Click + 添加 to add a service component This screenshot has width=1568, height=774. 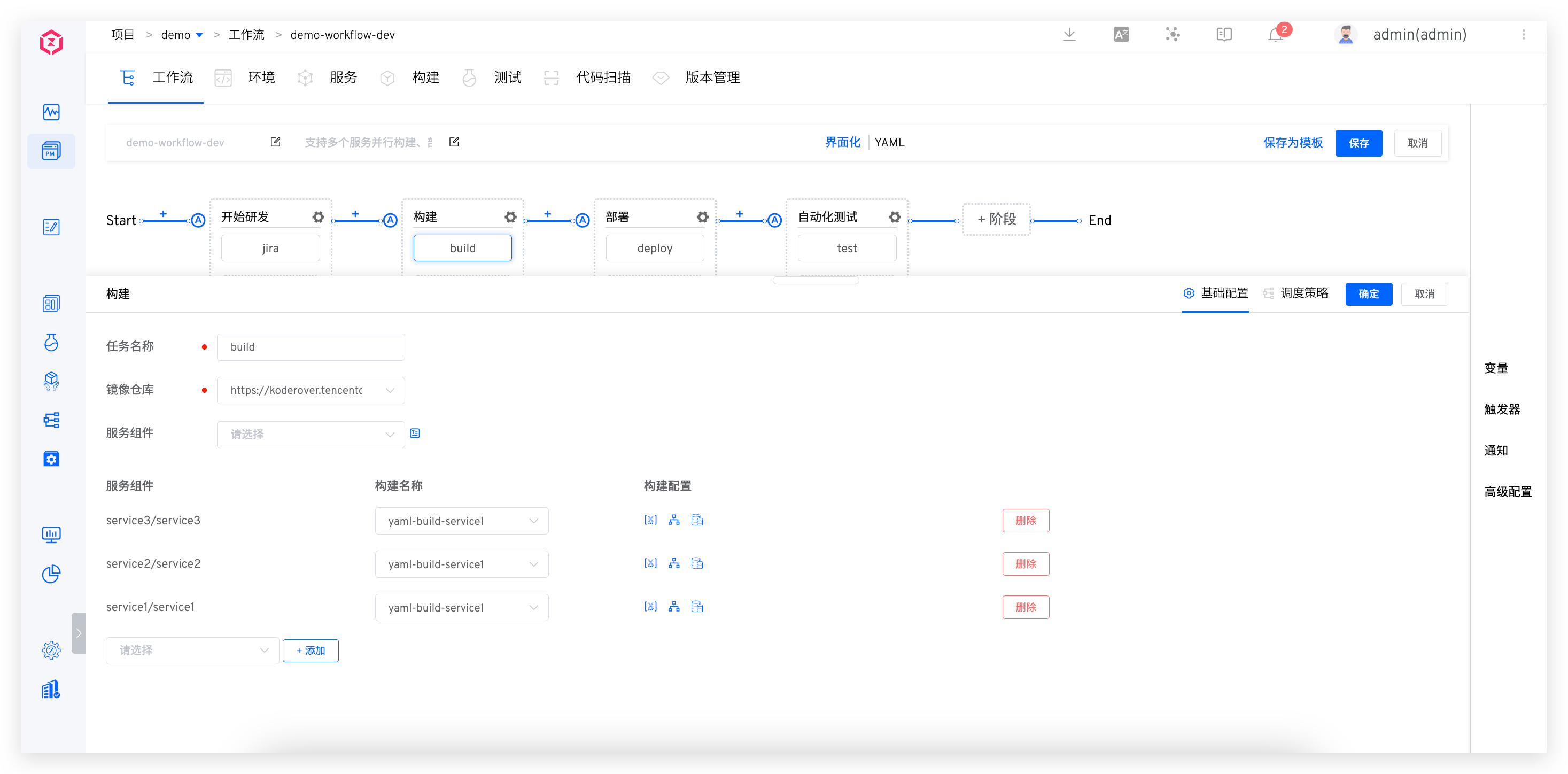point(311,651)
